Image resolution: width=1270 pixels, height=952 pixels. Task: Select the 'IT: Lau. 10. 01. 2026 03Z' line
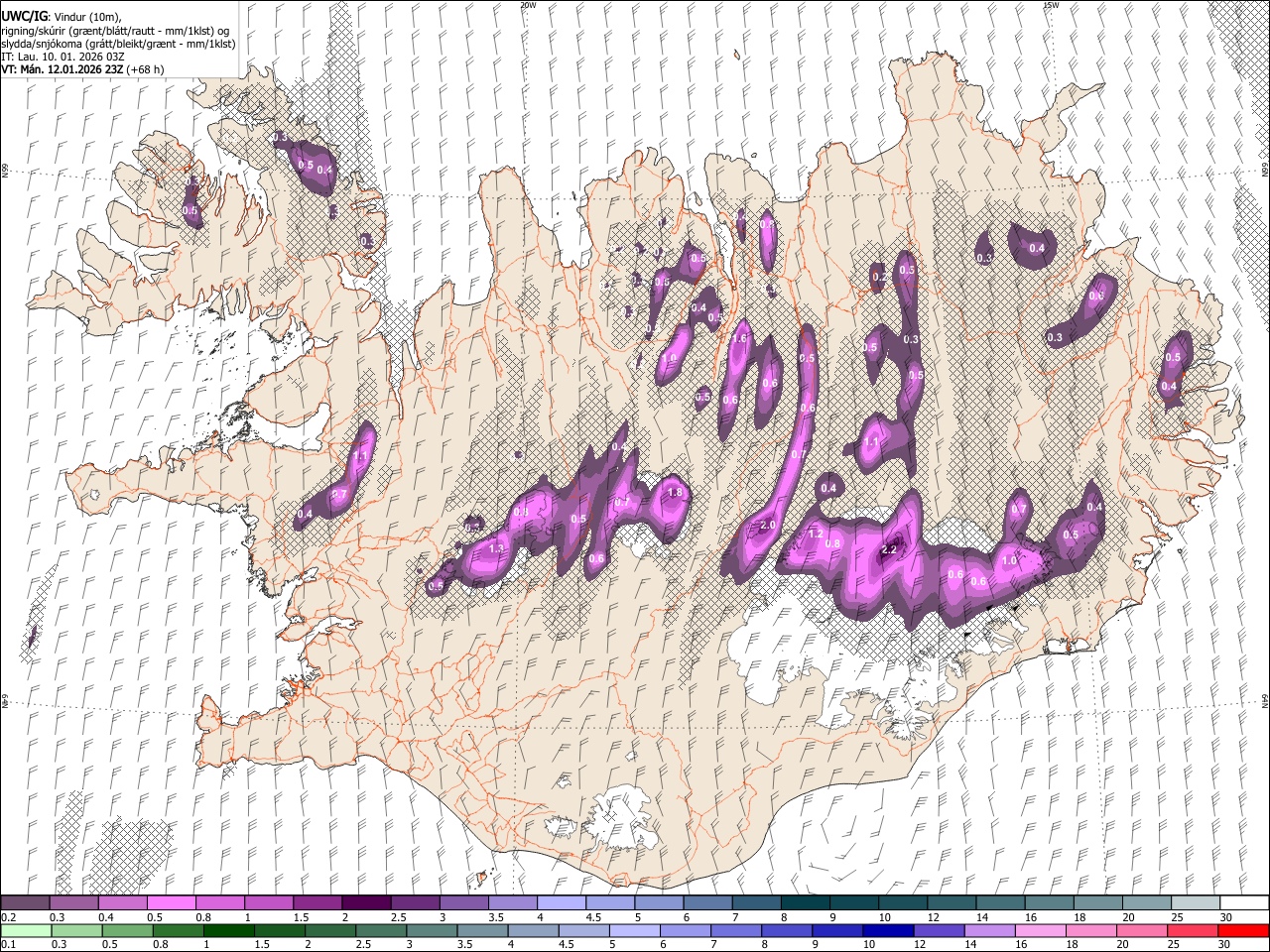click(x=63, y=57)
